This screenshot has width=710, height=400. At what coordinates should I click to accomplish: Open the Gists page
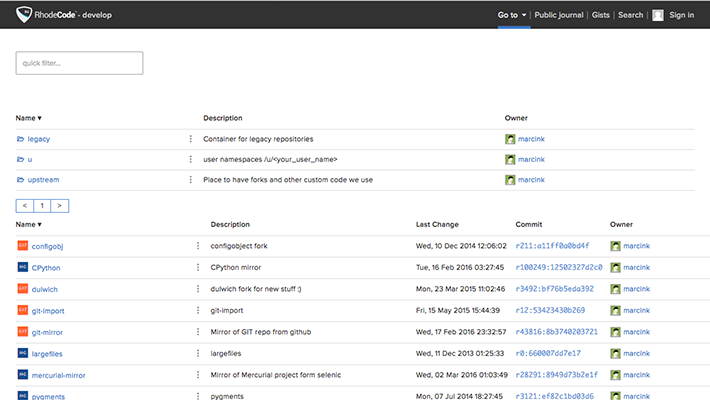(600, 15)
